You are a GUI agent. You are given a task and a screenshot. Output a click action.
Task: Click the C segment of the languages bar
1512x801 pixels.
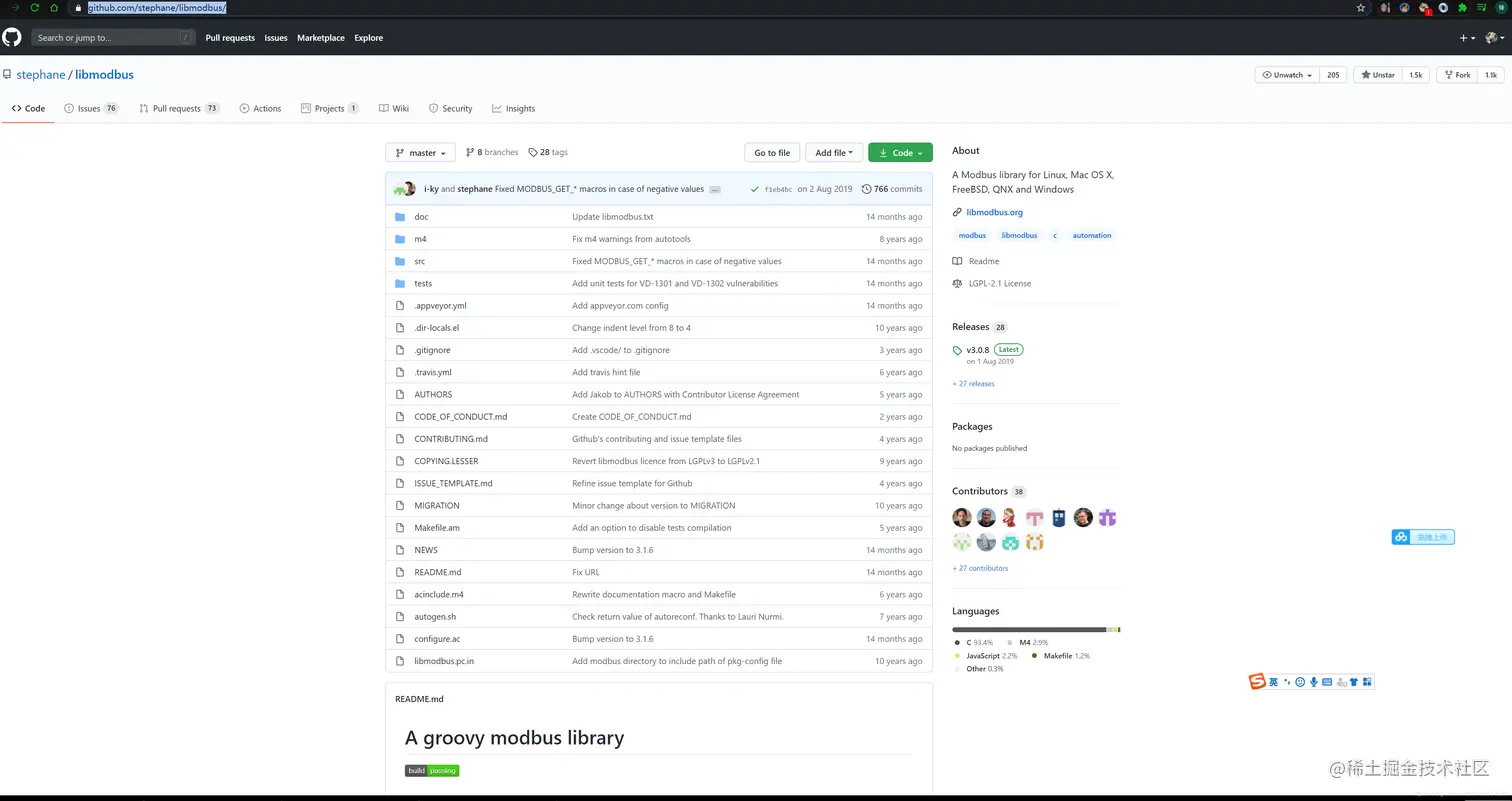pos(1020,629)
